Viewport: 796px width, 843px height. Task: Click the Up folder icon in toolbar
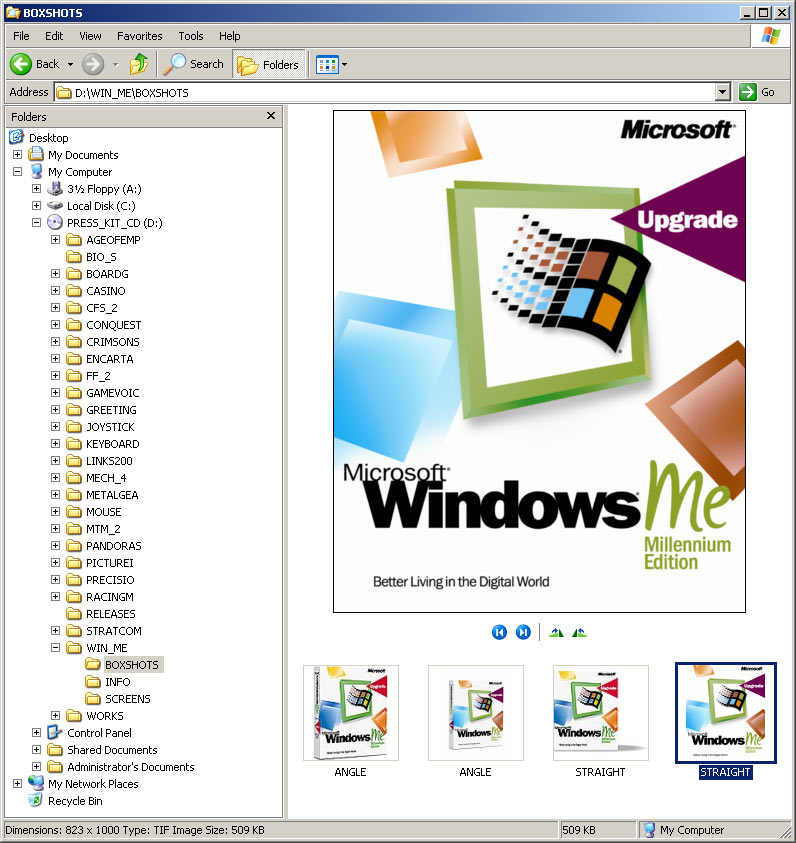(x=139, y=64)
